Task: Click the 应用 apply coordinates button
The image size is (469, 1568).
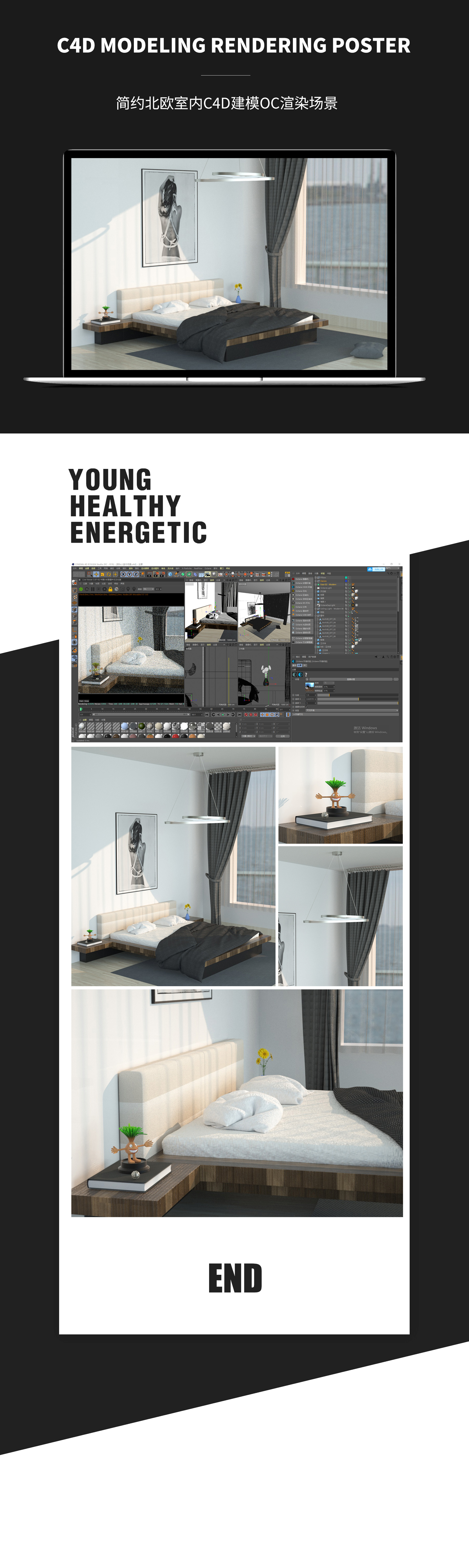Action: [283, 736]
